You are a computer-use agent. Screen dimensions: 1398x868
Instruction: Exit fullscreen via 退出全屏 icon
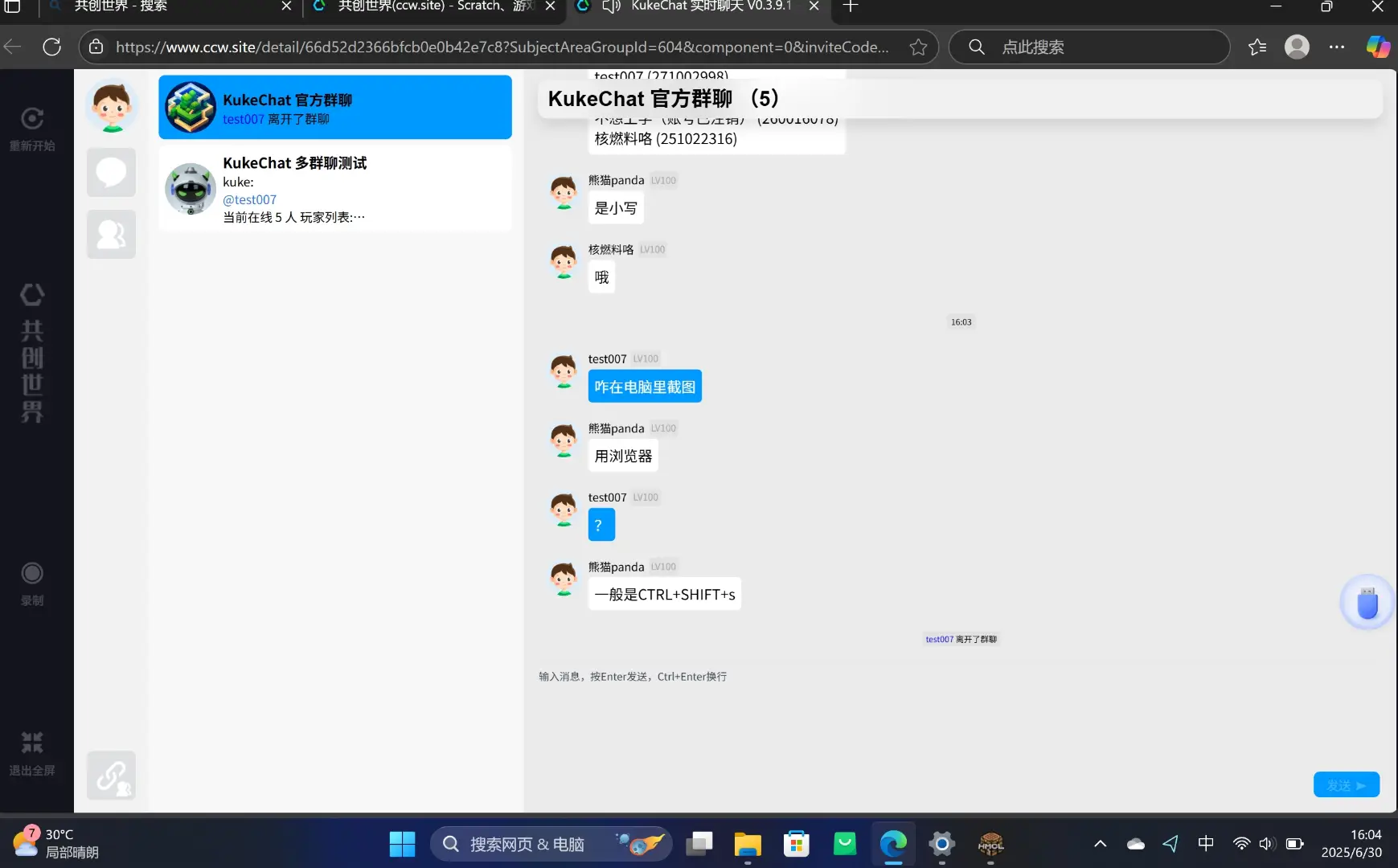click(32, 743)
